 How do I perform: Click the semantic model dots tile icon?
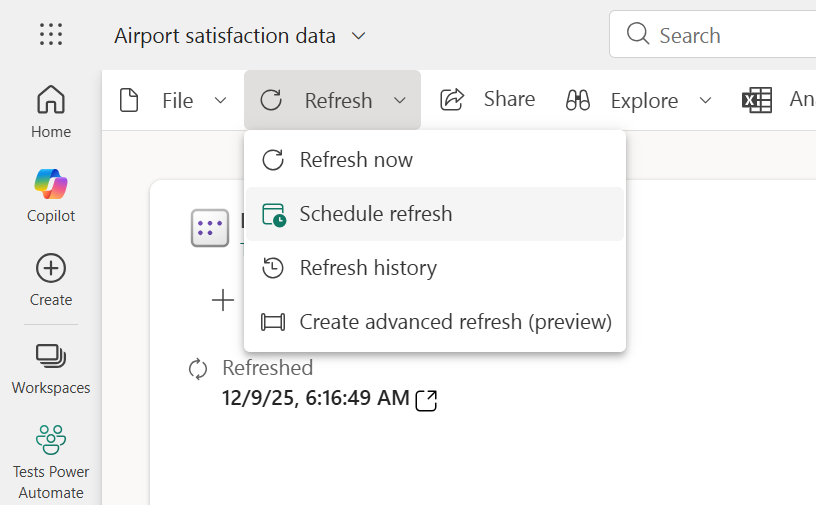210,228
